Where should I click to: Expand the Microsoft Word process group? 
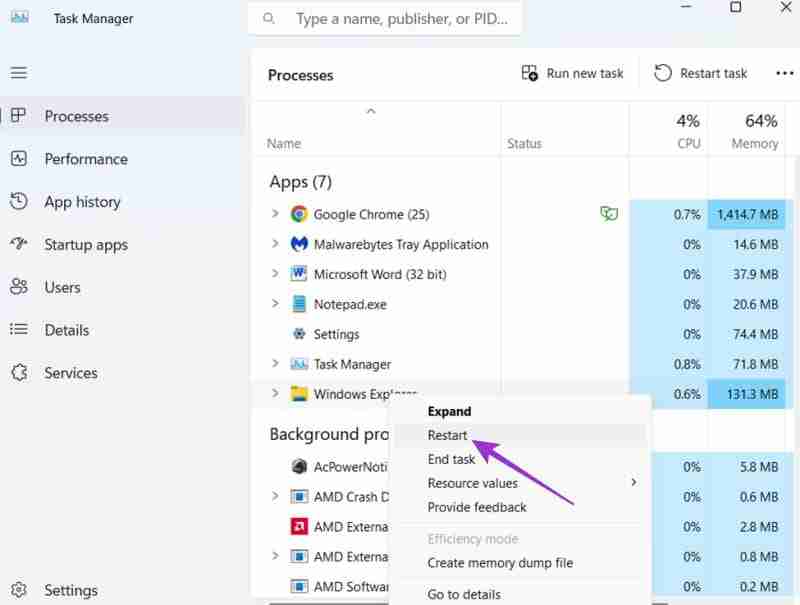pos(275,273)
